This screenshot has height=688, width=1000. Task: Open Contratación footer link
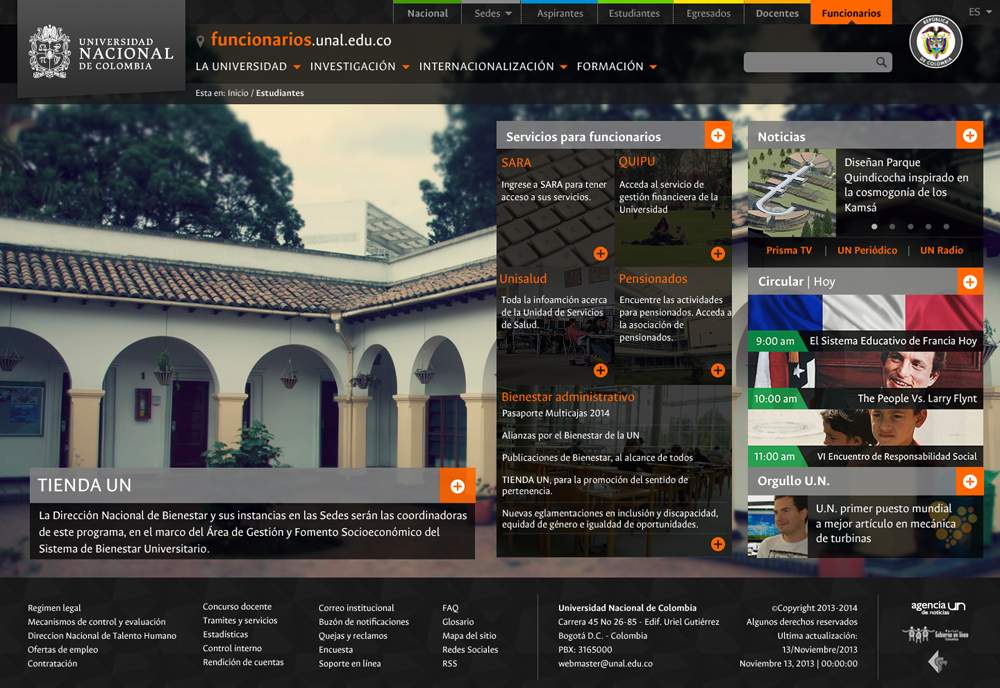[x=52, y=664]
